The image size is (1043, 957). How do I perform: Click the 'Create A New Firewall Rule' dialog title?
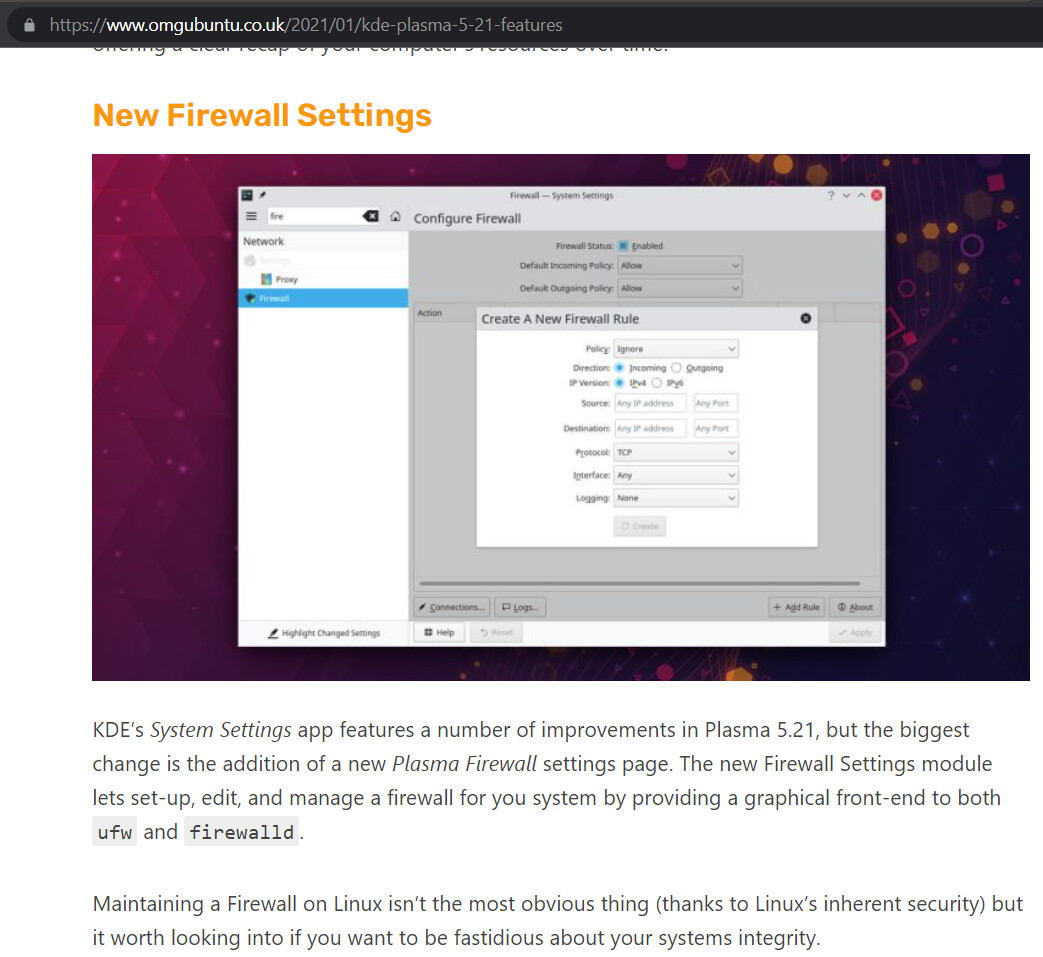(560, 319)
